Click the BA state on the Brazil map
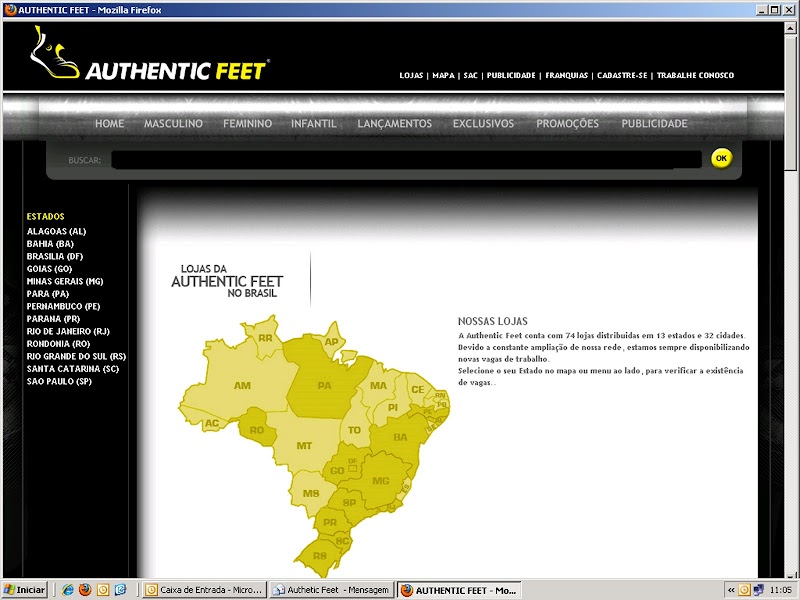Screen dimensions: 800x600 pos(400,437)
